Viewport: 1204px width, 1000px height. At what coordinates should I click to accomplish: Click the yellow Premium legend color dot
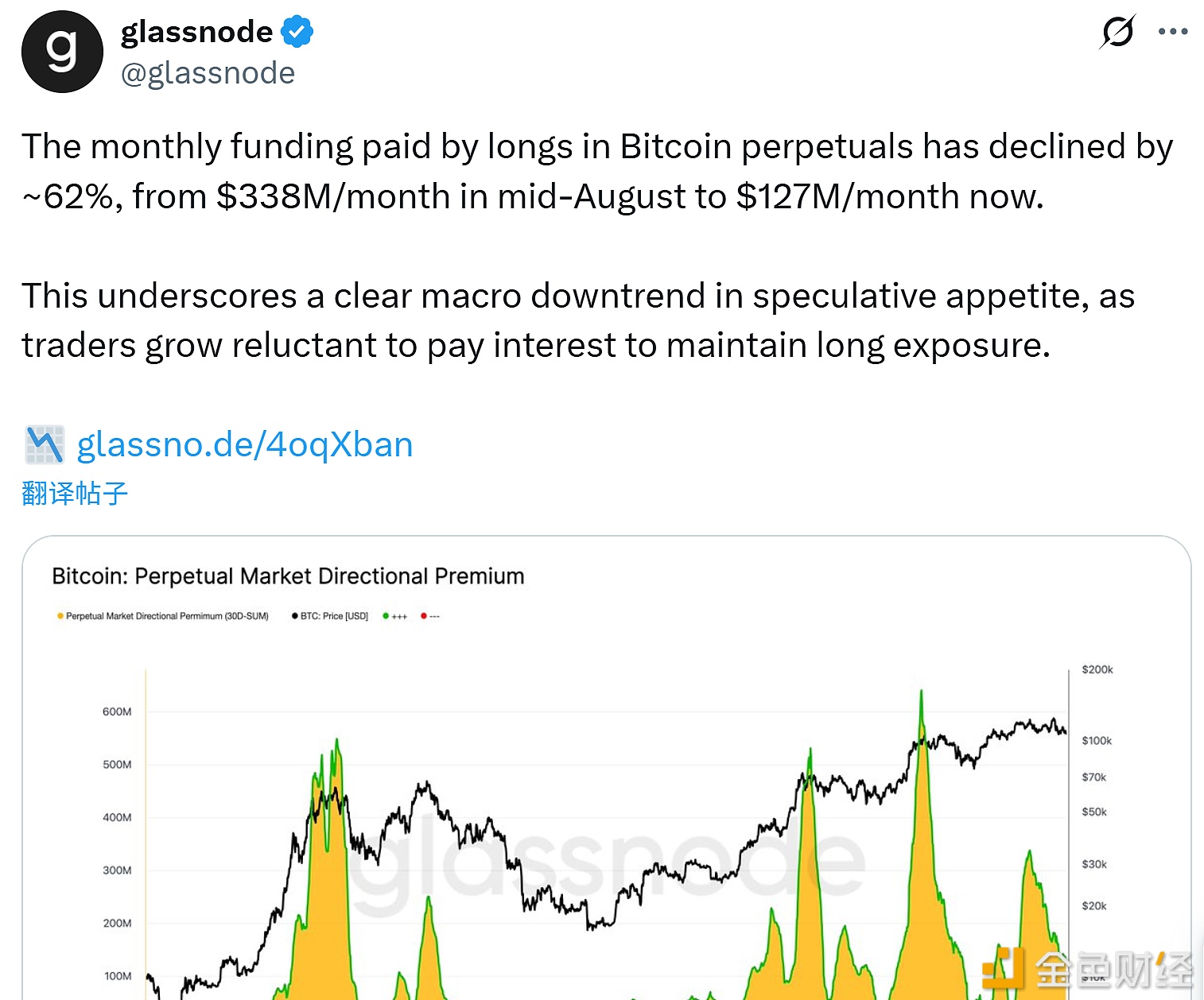pos(59,615)
